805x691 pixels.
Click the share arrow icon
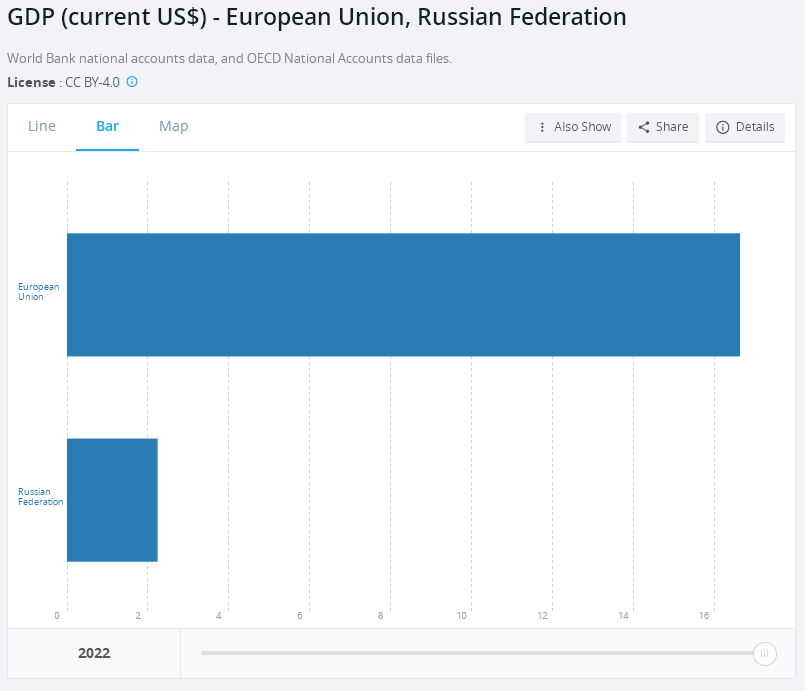(644, 128)
